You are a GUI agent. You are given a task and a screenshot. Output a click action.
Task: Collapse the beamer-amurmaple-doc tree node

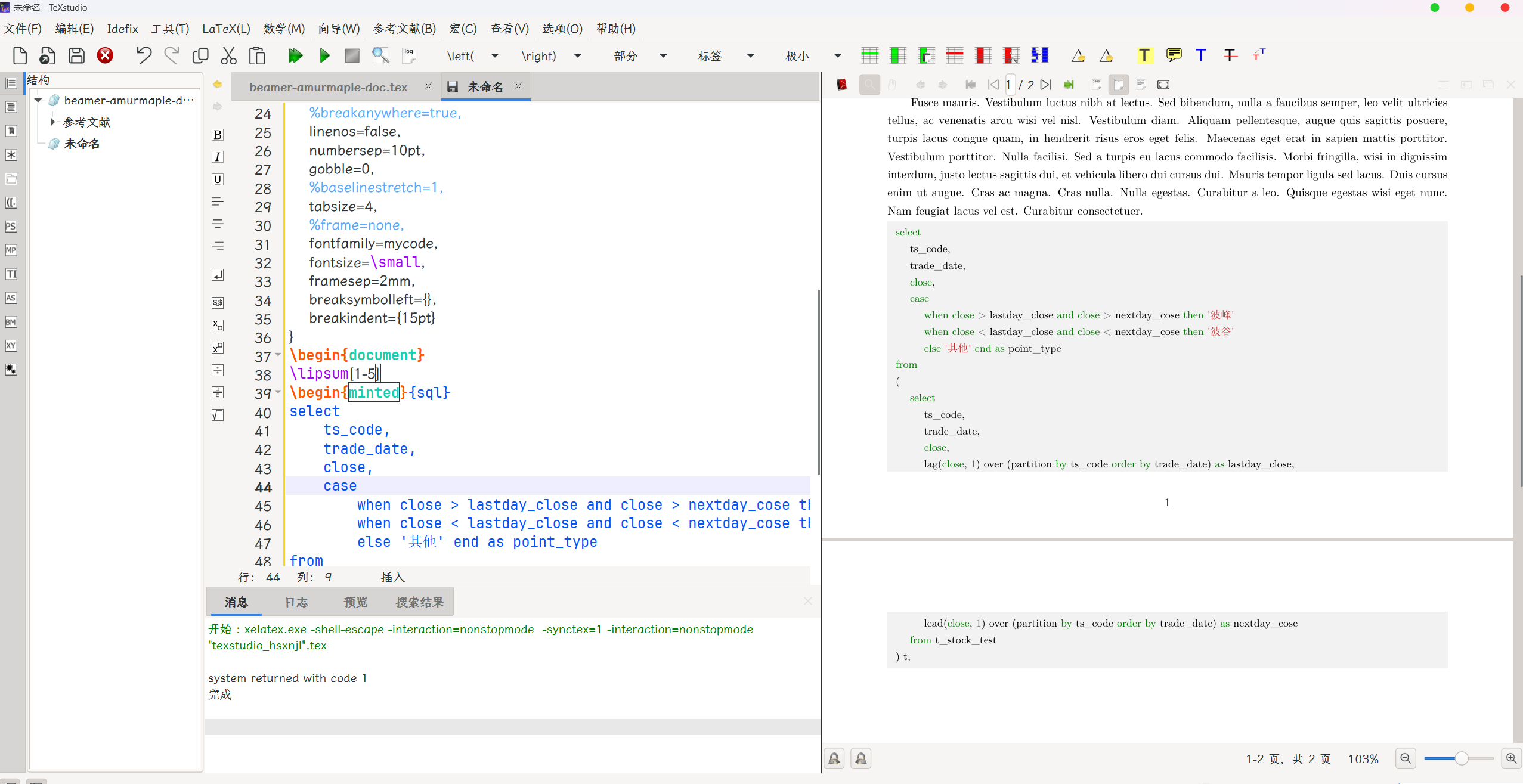click(38, 100)
